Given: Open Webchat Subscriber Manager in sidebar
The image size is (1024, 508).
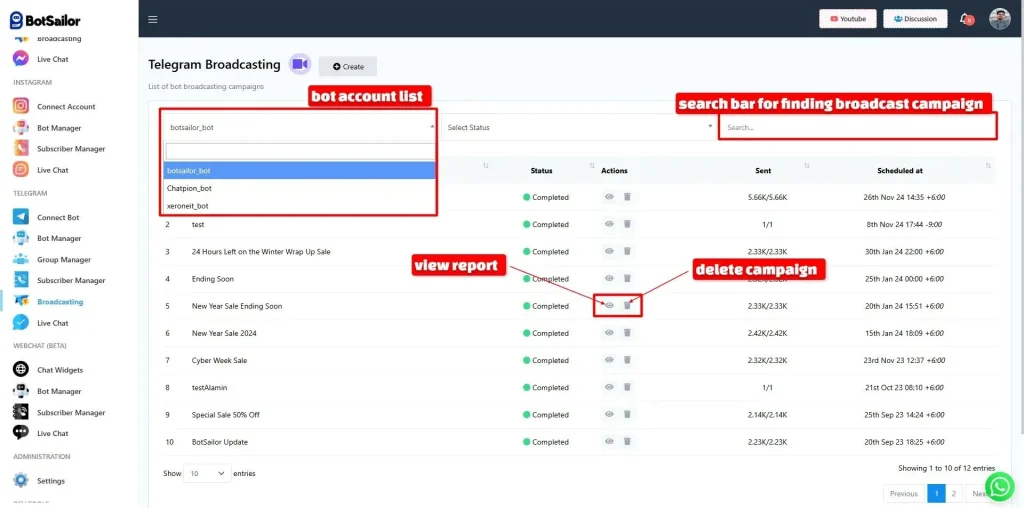Looking at the screenshot, I should (71, 413).
